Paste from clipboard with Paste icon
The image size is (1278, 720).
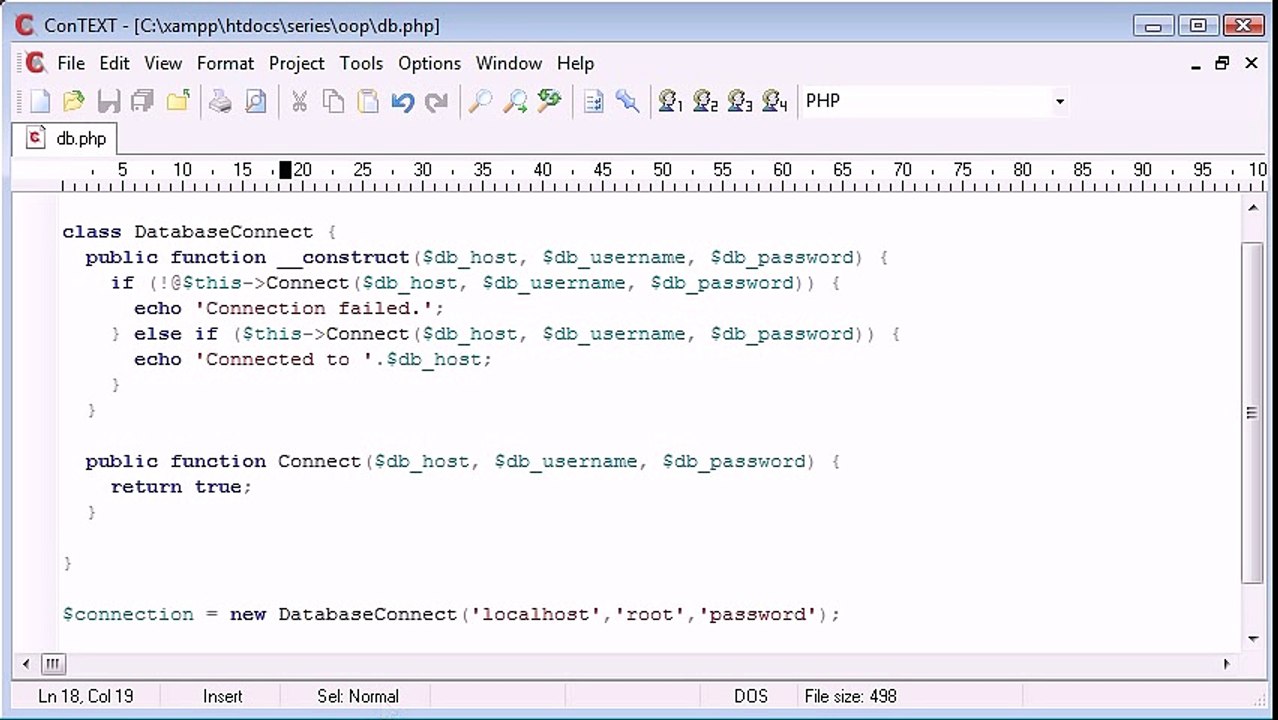point(368,101)
